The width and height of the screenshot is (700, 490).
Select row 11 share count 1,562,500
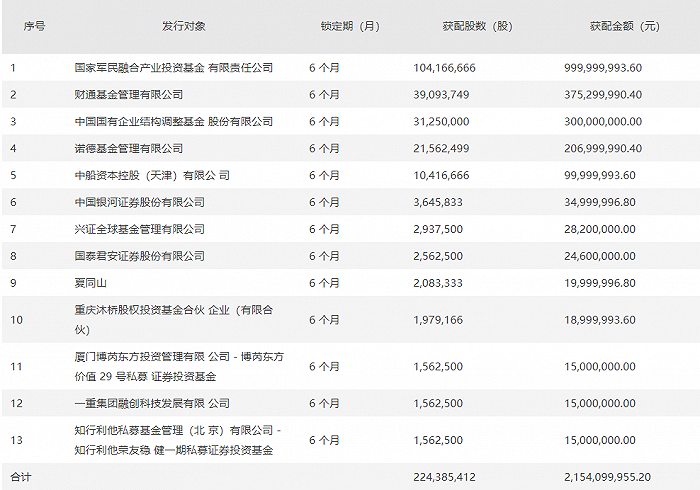[x=438, y=366]
